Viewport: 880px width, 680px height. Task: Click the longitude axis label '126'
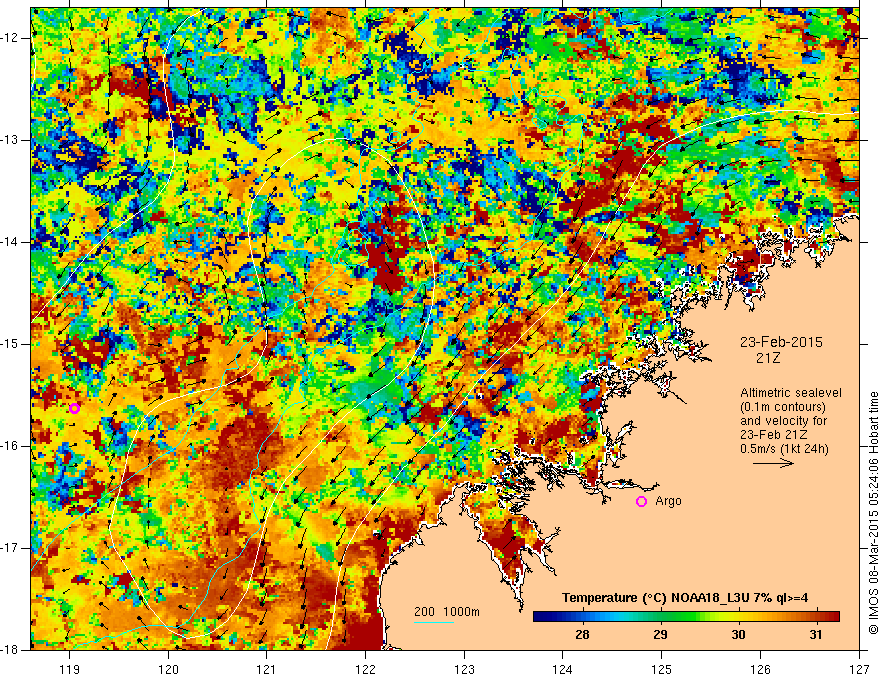pyautogui.click(x=760, y=669)
